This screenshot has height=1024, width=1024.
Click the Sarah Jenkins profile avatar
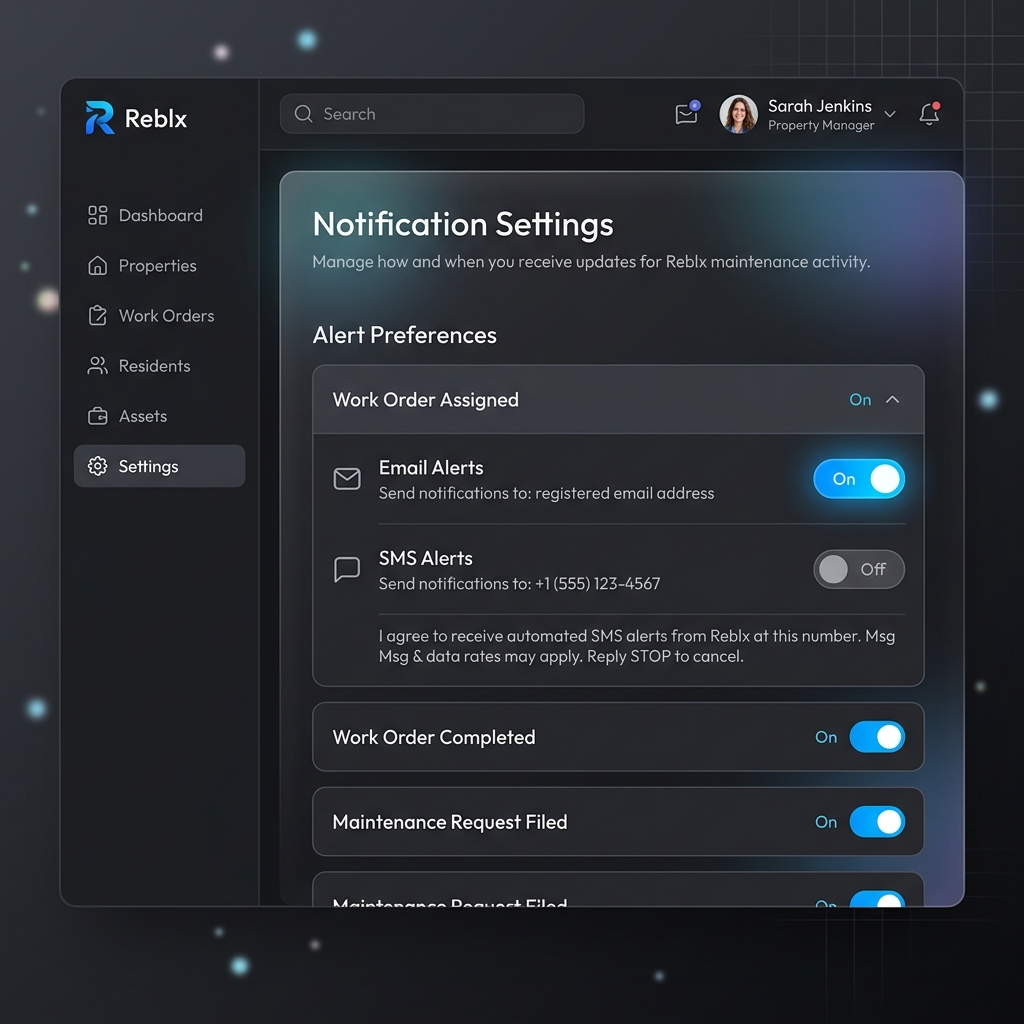coord(738,114)
